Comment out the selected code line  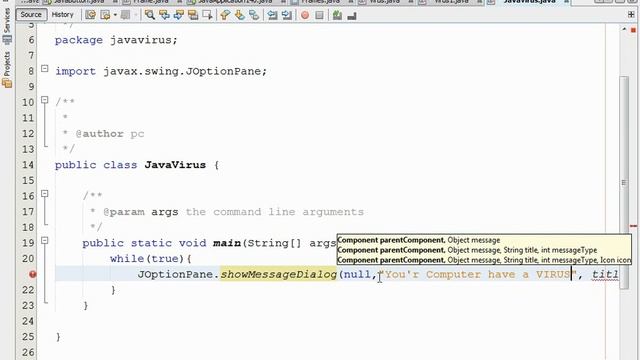(337, 16)
